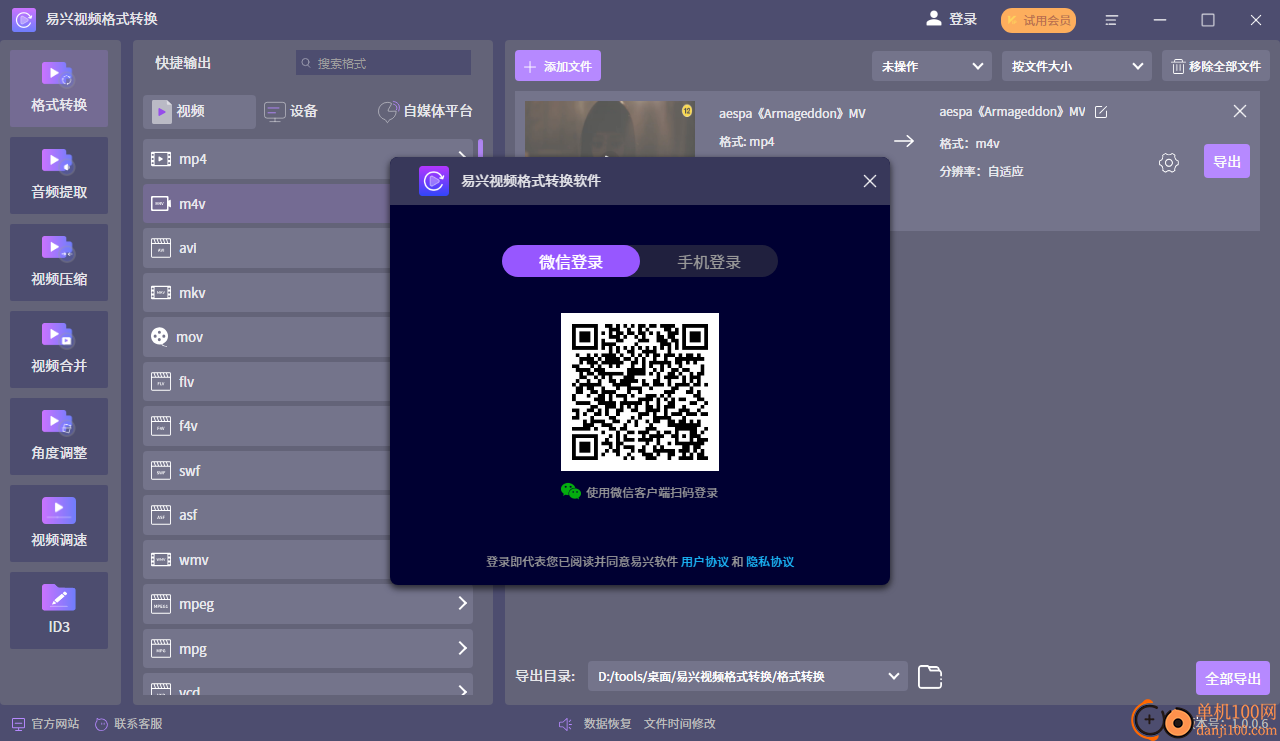Screen dimensions: 1280x741
Task: Open the 导出目录 path dropdown
Action: [x=748, y=677]
